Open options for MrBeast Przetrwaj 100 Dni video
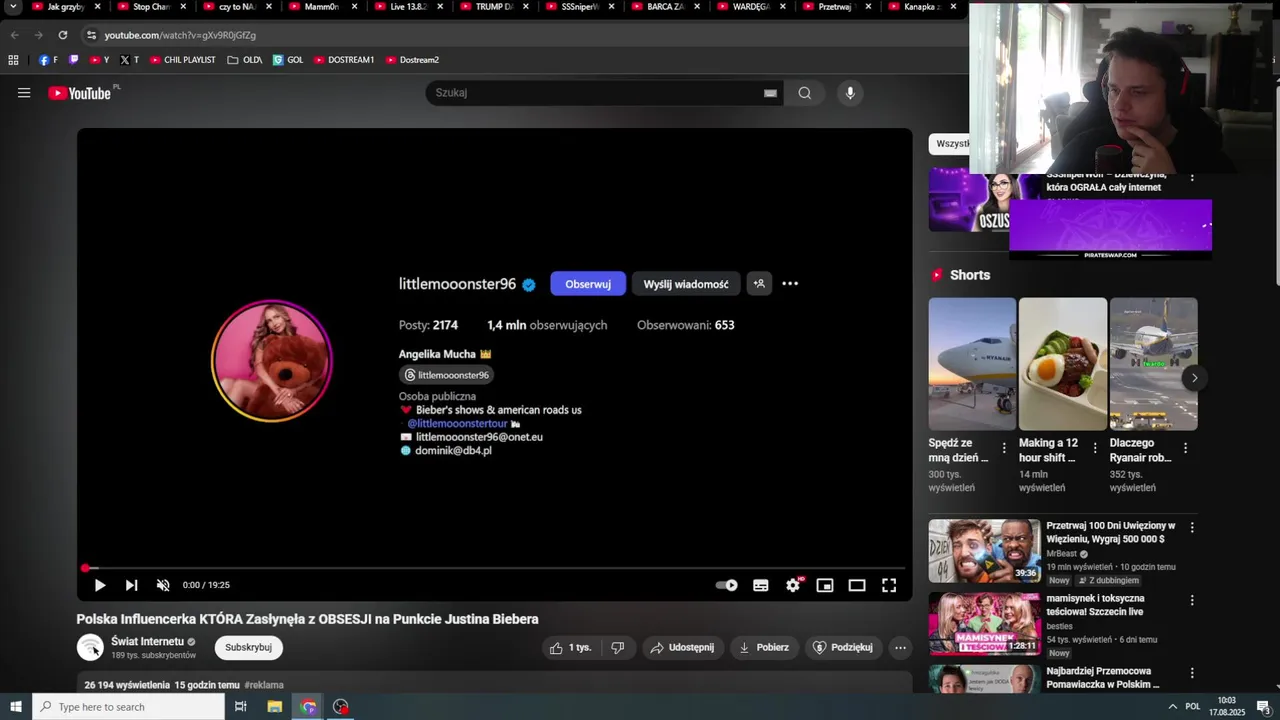The height and width of the screenshot is (720, 1280). (x=1192, y=527)
